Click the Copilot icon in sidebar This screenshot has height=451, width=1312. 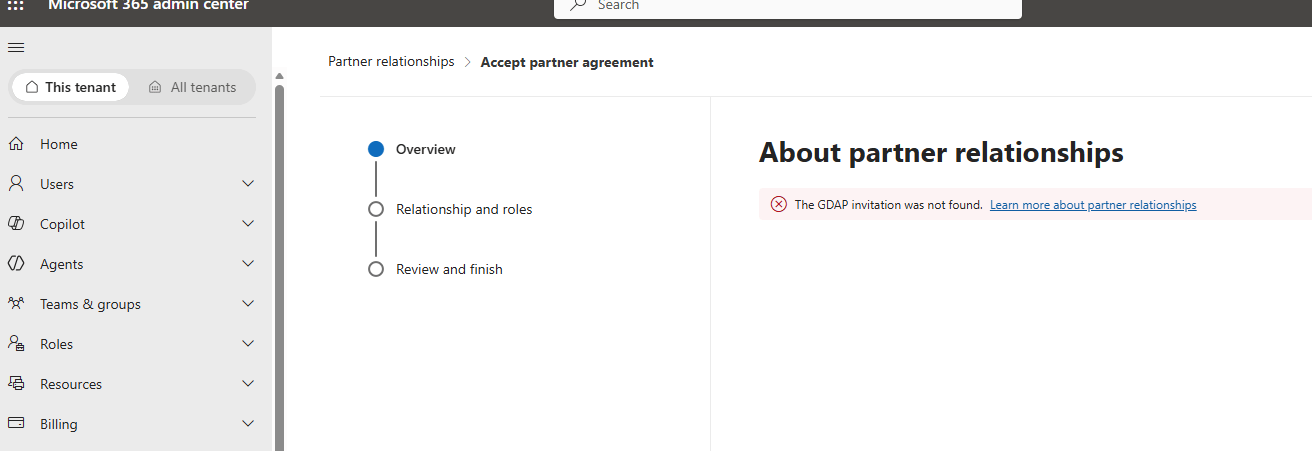coord(16,224)
